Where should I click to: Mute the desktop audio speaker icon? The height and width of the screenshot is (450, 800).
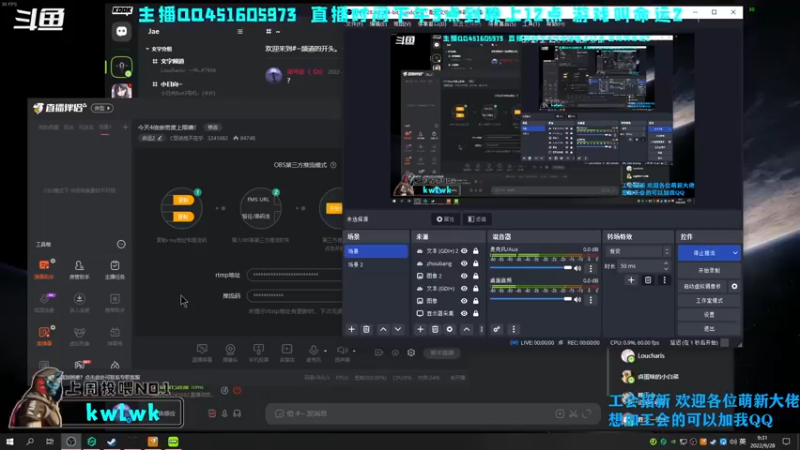tap(578, 300)
